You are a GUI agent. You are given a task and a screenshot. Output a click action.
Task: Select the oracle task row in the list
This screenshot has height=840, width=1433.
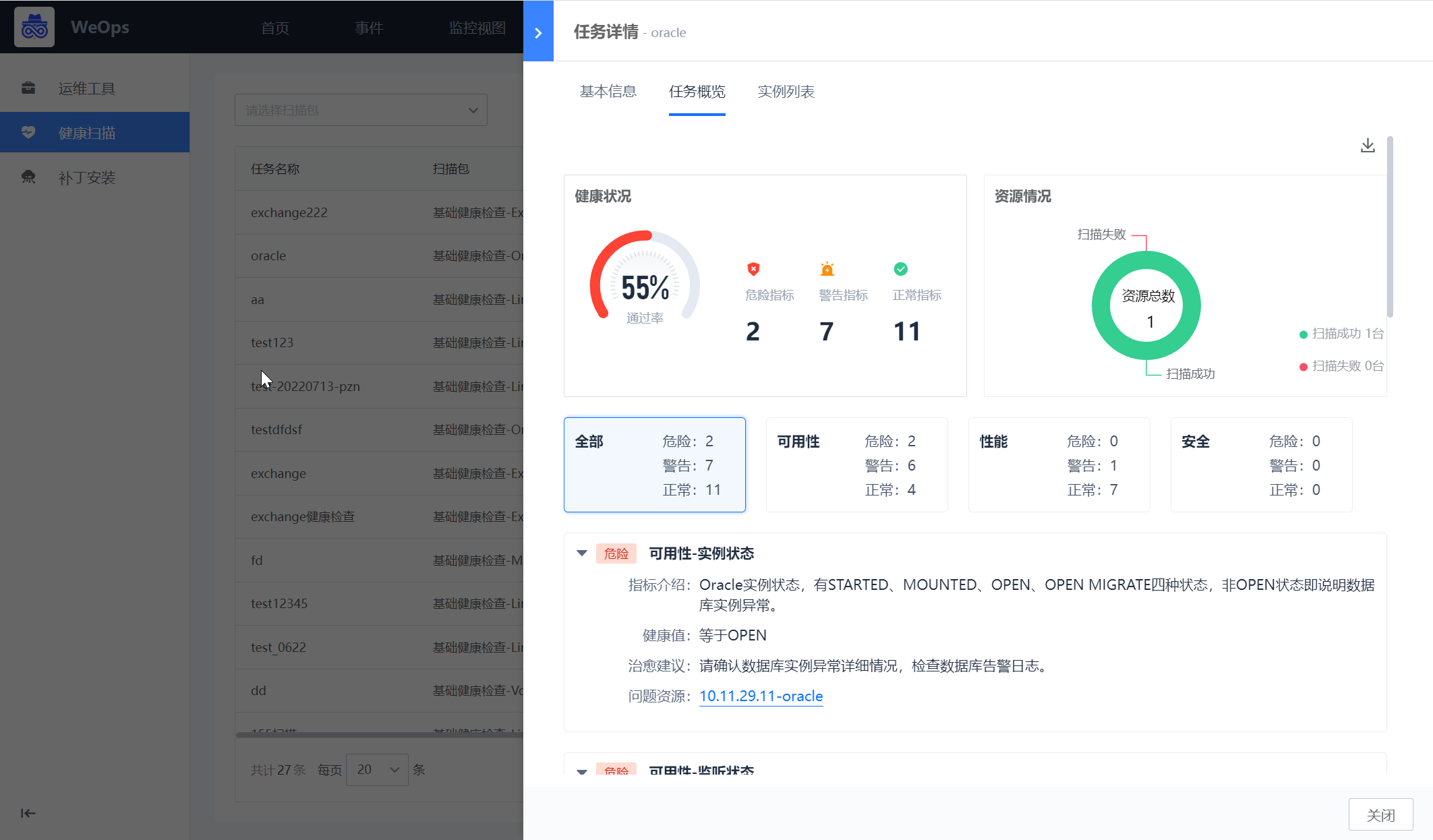268,256
